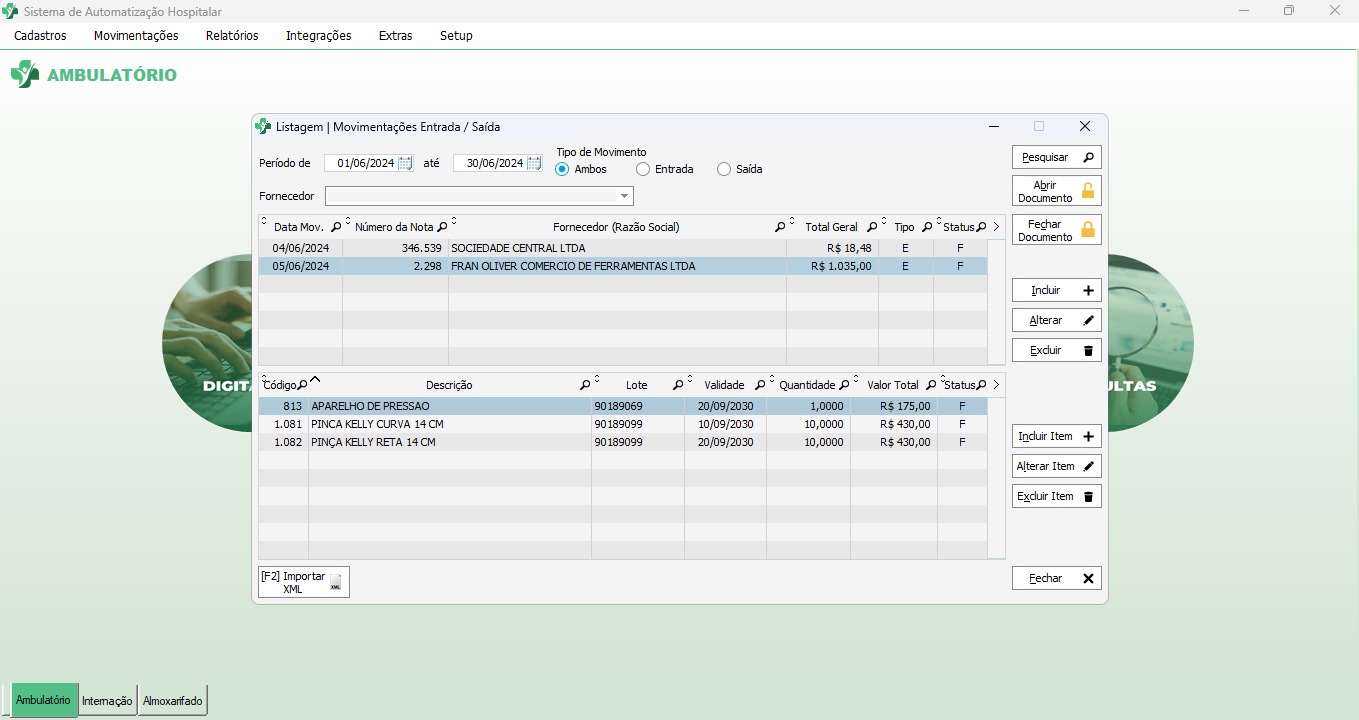Select the Saída radio option
This screenshot has width=1359, height=720.
pyautogui.click(x=724, y=169)
